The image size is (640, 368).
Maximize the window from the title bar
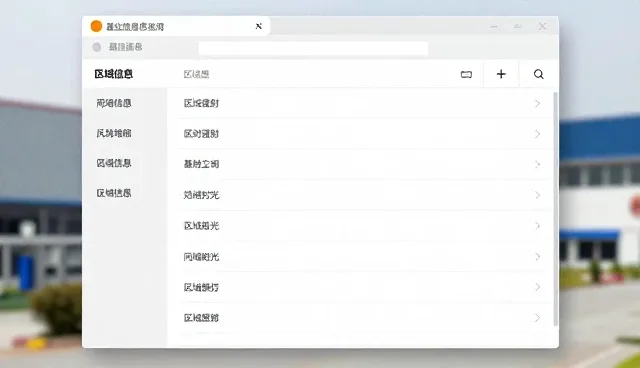tap(518, 27)
